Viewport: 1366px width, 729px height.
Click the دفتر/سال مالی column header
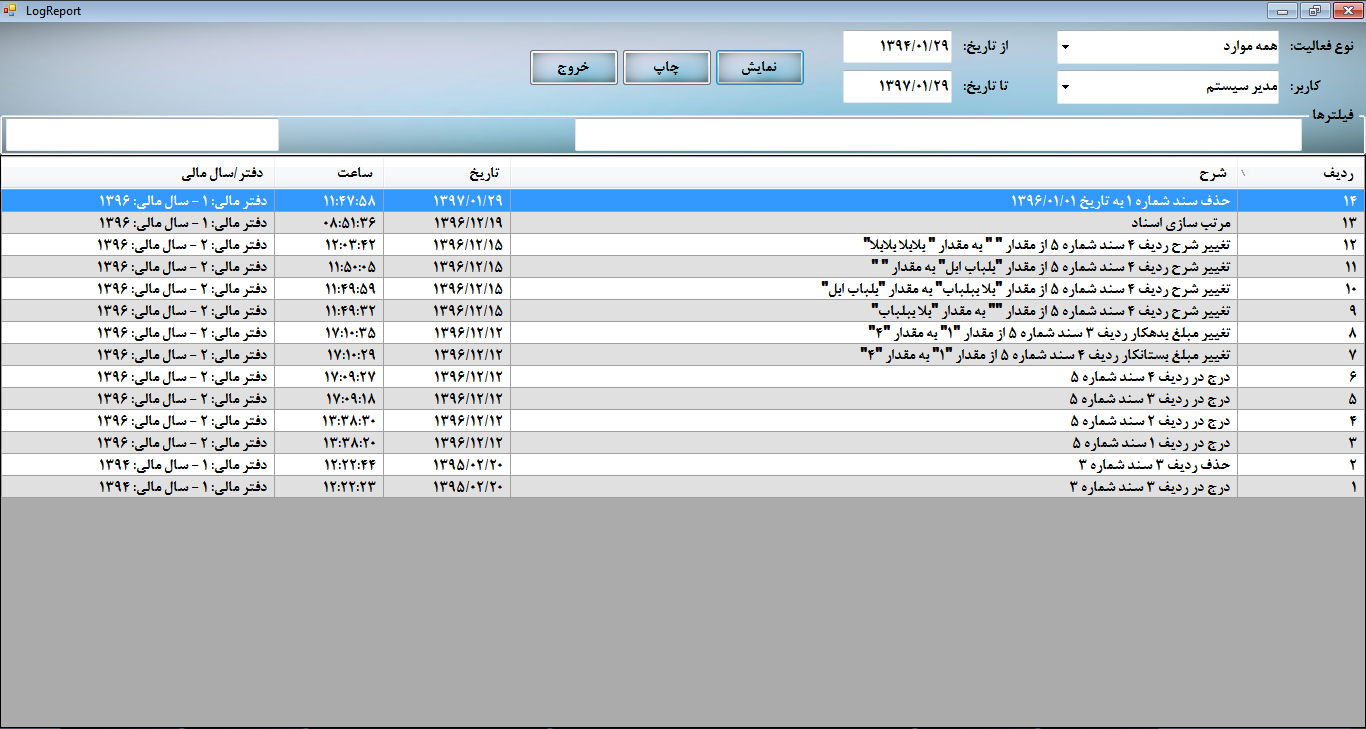pyautogui.click(x=137, y=172)
